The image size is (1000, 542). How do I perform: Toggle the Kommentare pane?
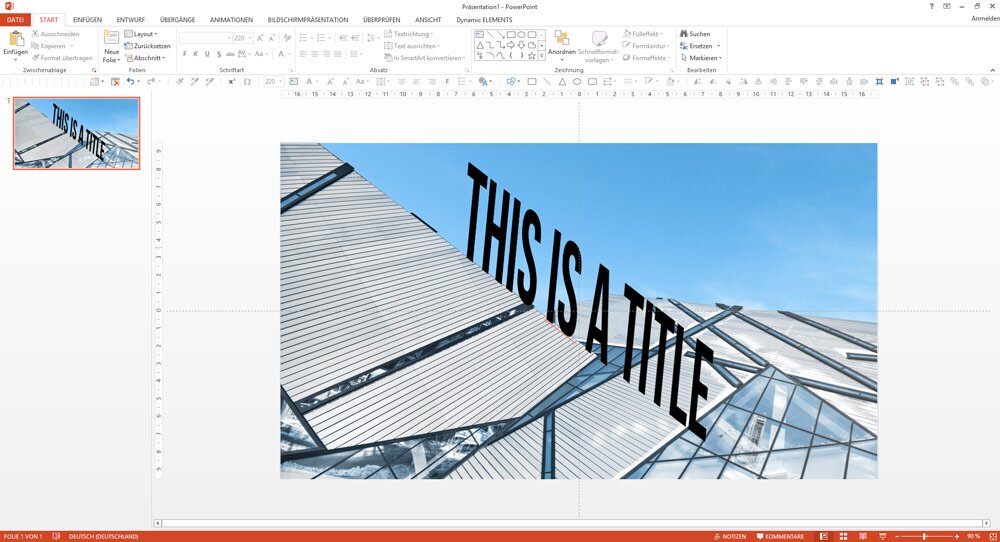click(x=779, y=536)
